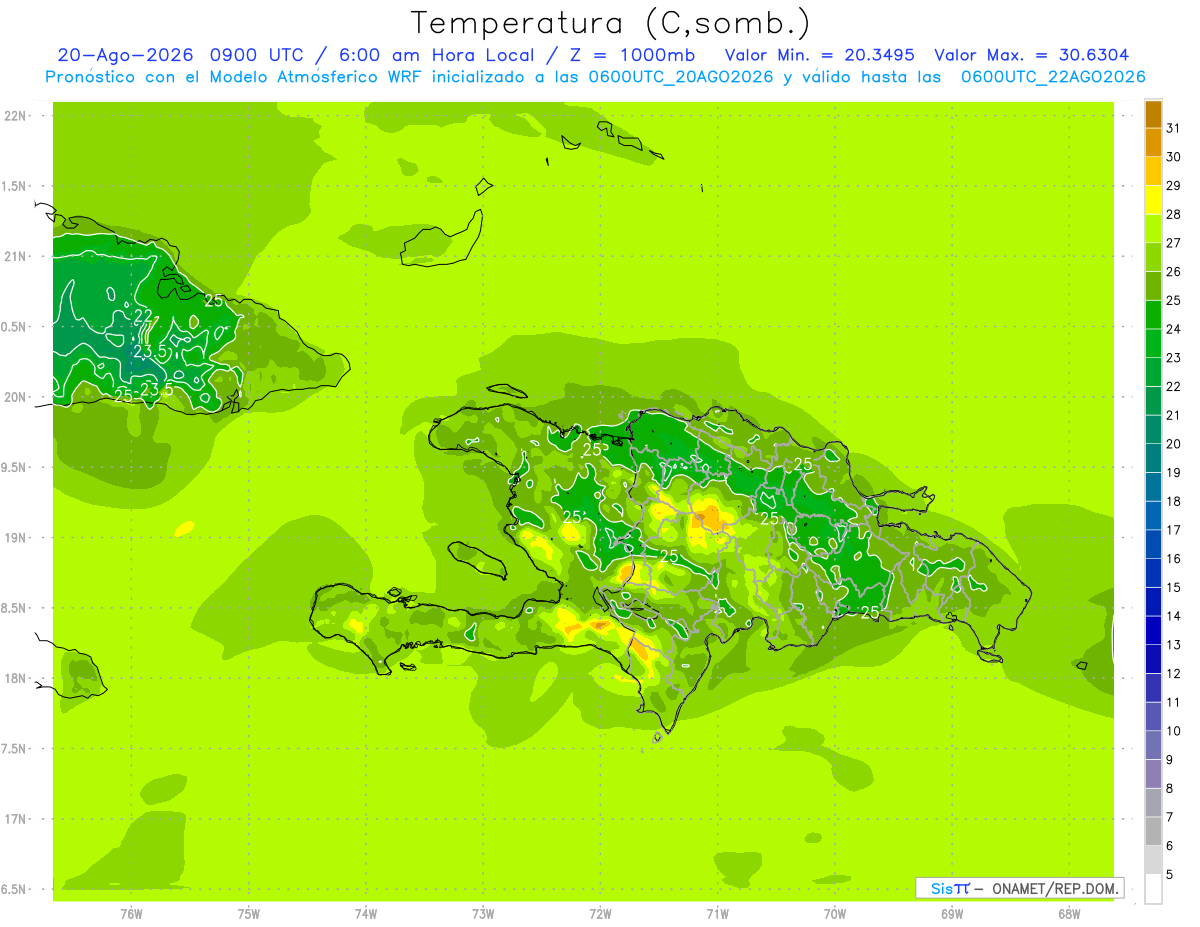
Task: Click the orange 31 degree legend swatch
Action: click(1153, 115)
